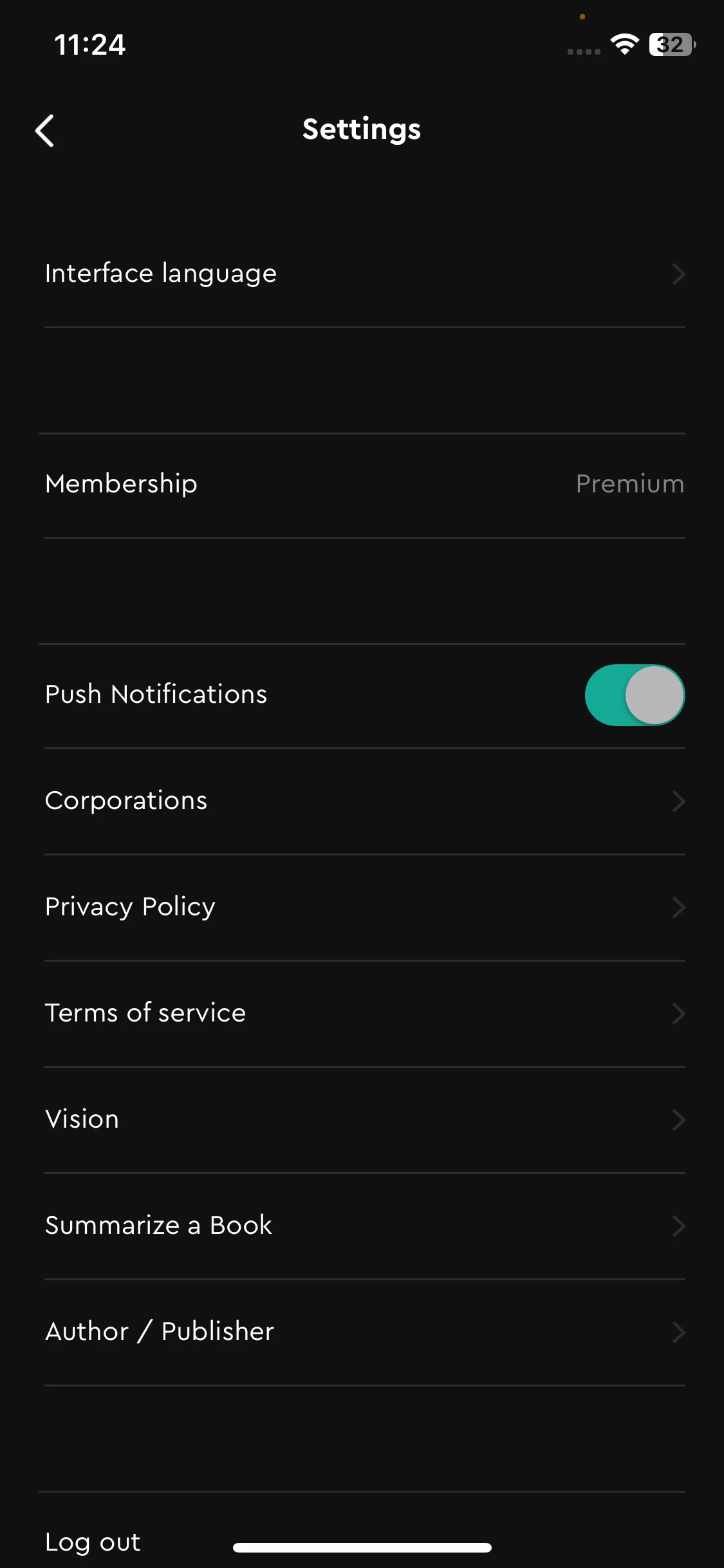Tap Author / Publisher chevron
724x1568 pixels.
[x=678, y=1332]
